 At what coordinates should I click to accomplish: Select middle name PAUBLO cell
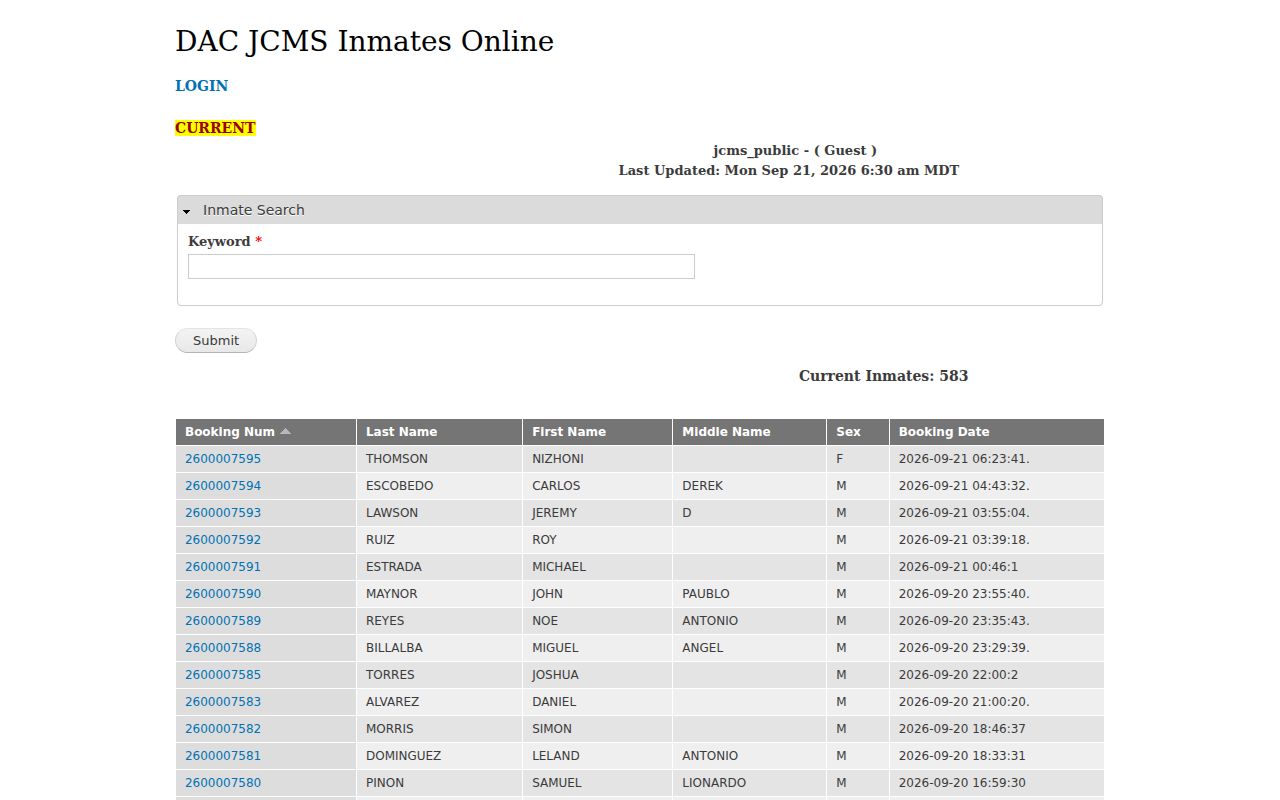point(749,594)
